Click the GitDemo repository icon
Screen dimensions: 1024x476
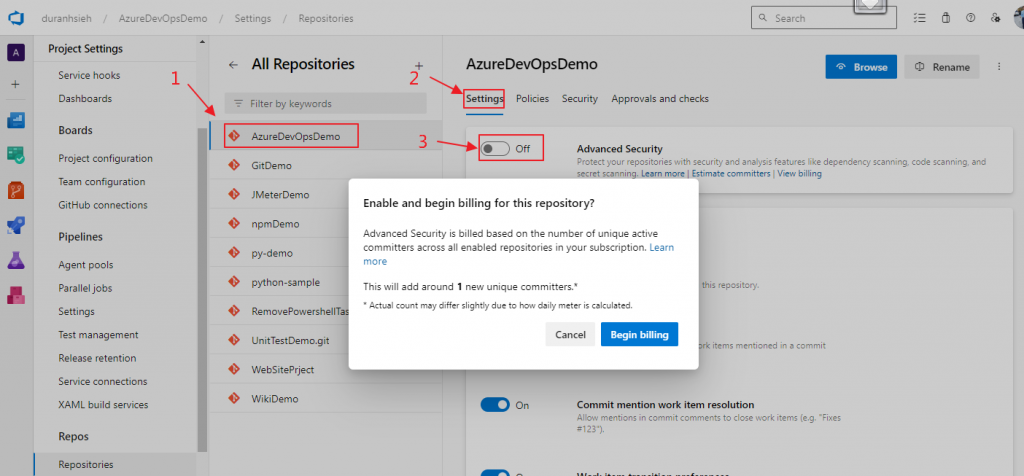(233, 166)
